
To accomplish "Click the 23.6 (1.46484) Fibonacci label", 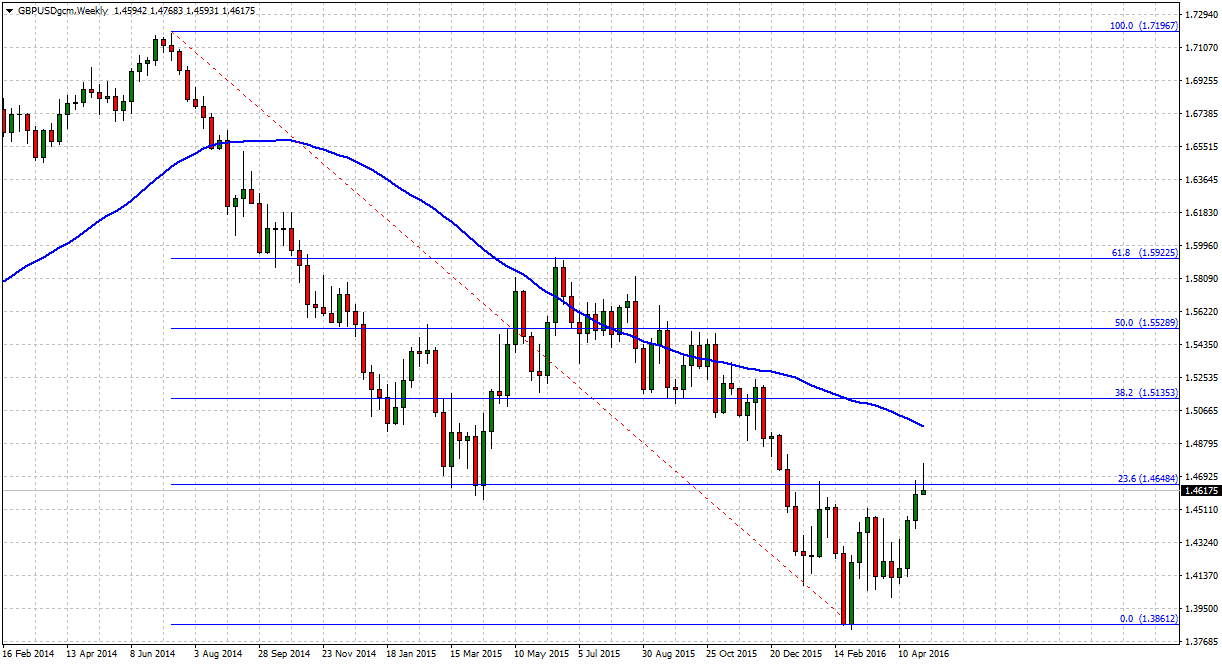I will pyautogui.click(x=1146, y=479).
